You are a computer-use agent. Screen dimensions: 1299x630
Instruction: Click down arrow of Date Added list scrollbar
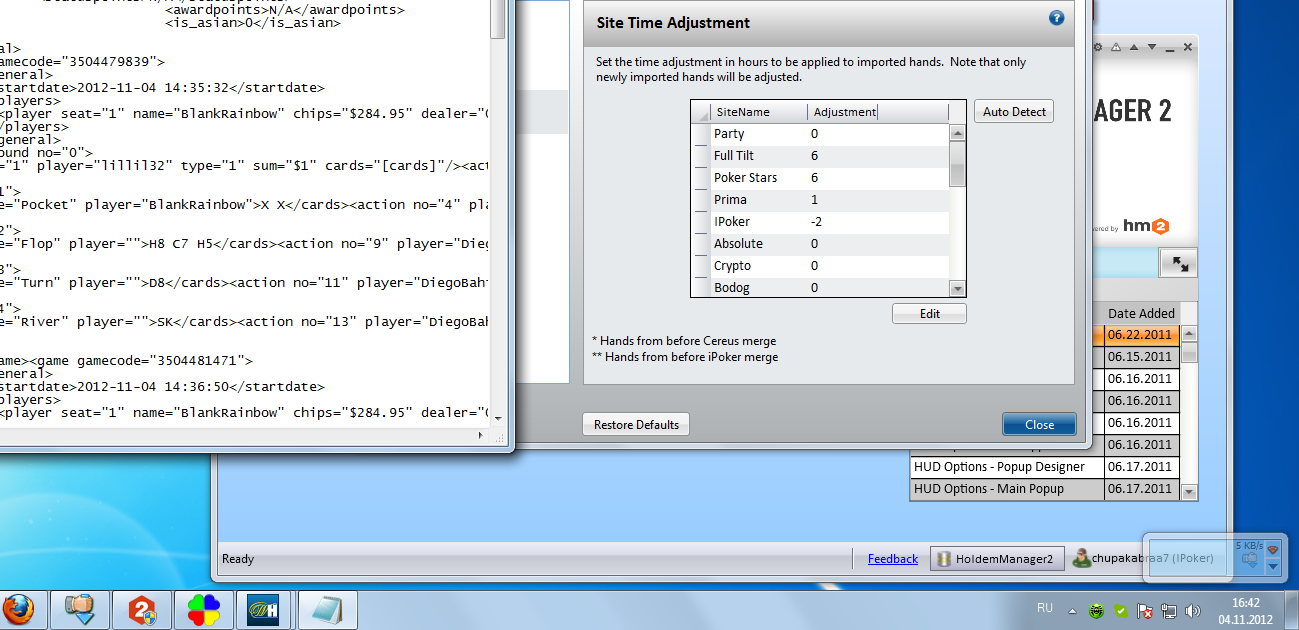[1189, 491]
